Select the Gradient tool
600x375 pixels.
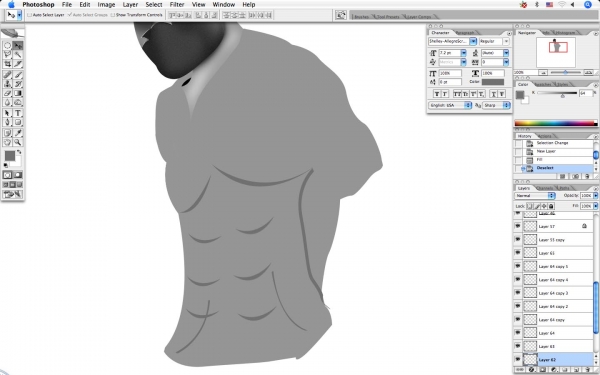(x=18, y=93)
